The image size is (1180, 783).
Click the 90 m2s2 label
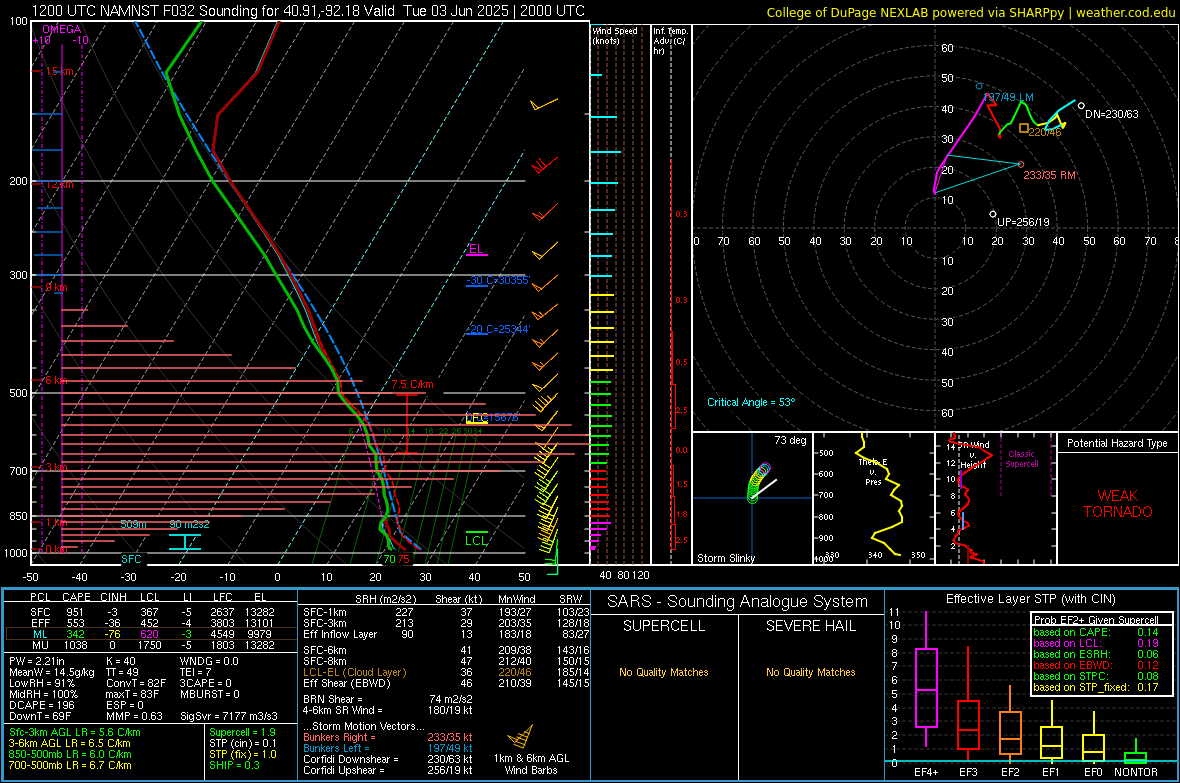pos(189,524)
